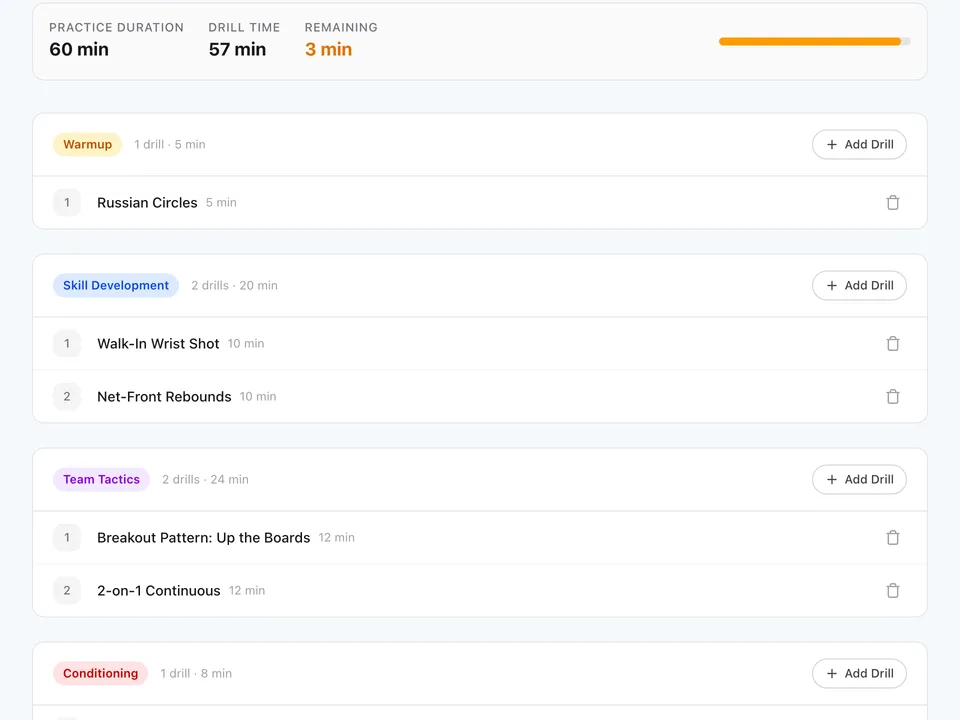Click the 5 min label after Russian Circles
This screenshot has width=960, height=720.
221,203
